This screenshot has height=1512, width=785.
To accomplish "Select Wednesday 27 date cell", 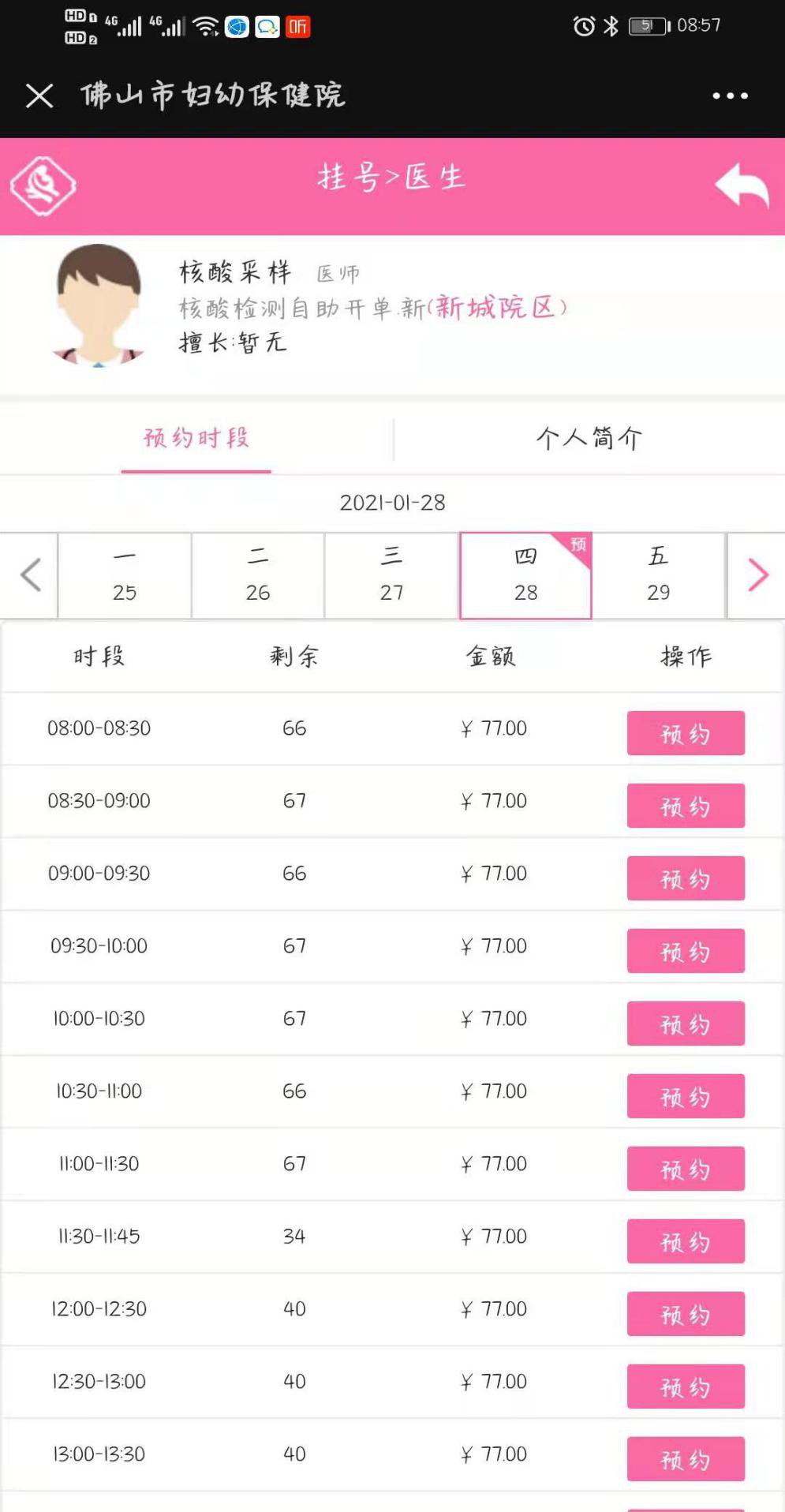I will [x=392, y=574].
